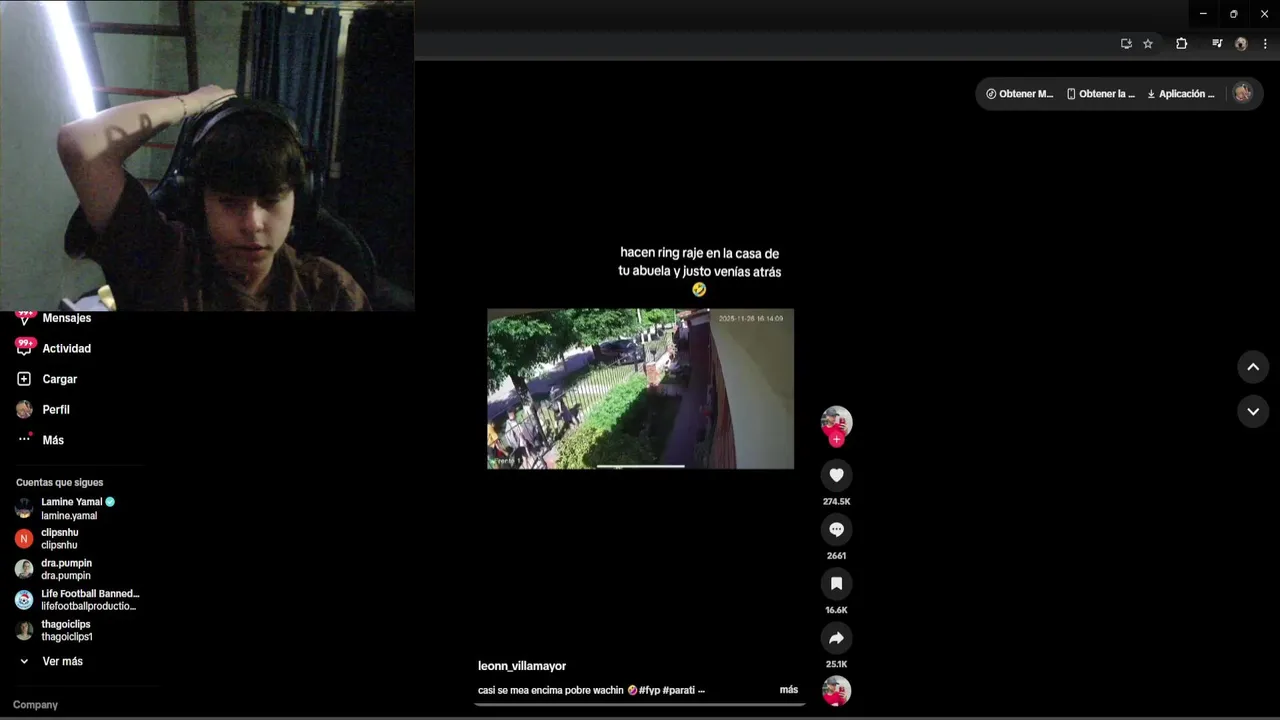Viewport: 1280px width, 720px height.
Task: Open Chrome profile avatar
Action: point(1241,43)
